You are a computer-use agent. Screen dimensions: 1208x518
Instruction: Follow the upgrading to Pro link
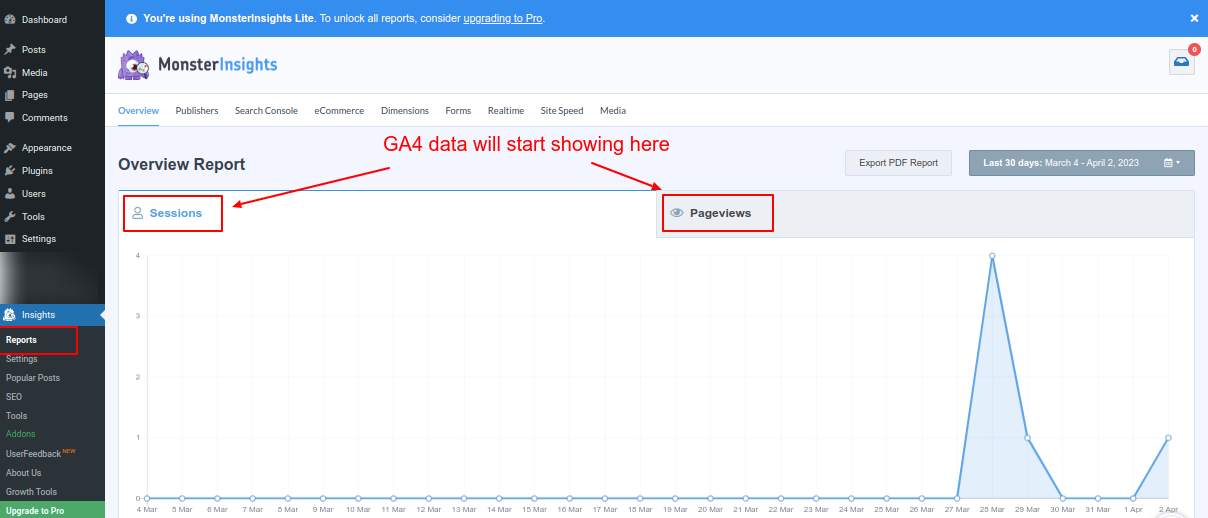503,18
